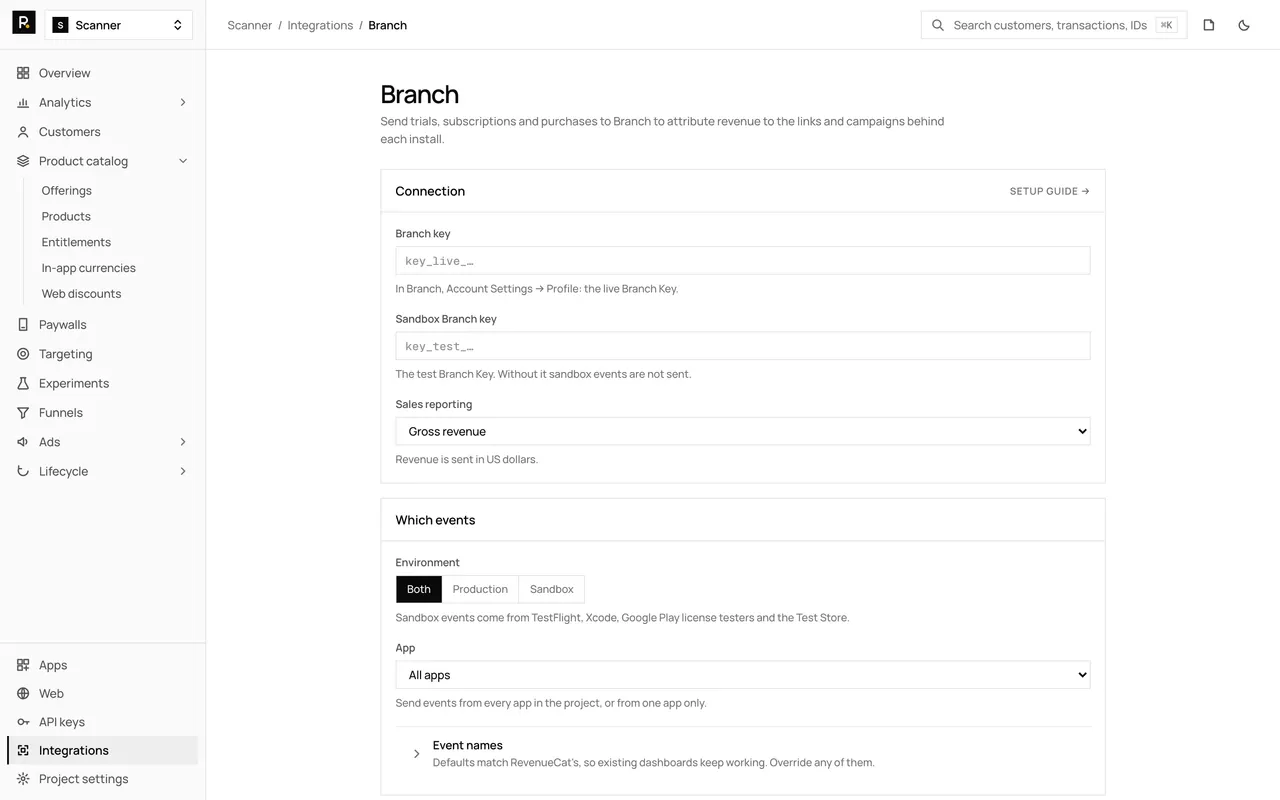Viewport: 1280px width, 800px height.
Task: Click the Ads megaphone icon
Action: coord(23,442)
